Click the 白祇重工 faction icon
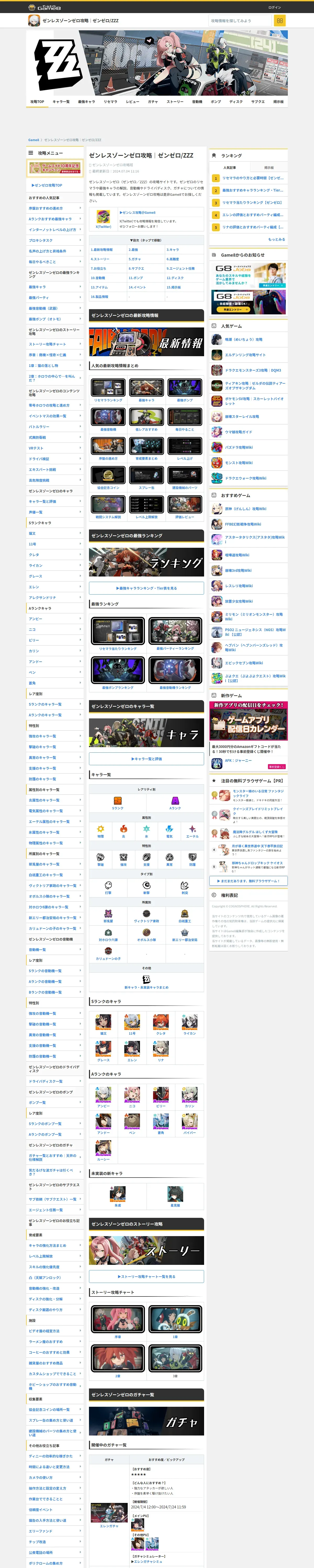This screenshot has width=314, height=1568. point(184,914)
